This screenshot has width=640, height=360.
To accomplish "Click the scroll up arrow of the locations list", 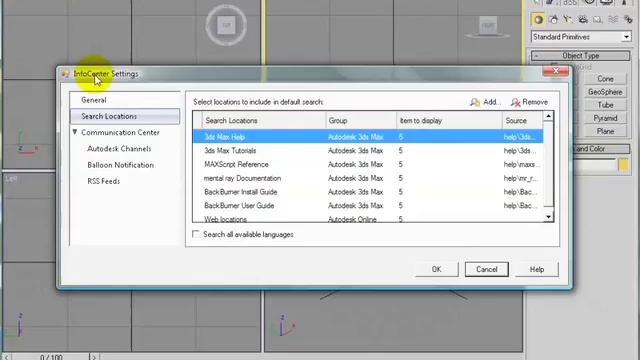I will 548,116.
